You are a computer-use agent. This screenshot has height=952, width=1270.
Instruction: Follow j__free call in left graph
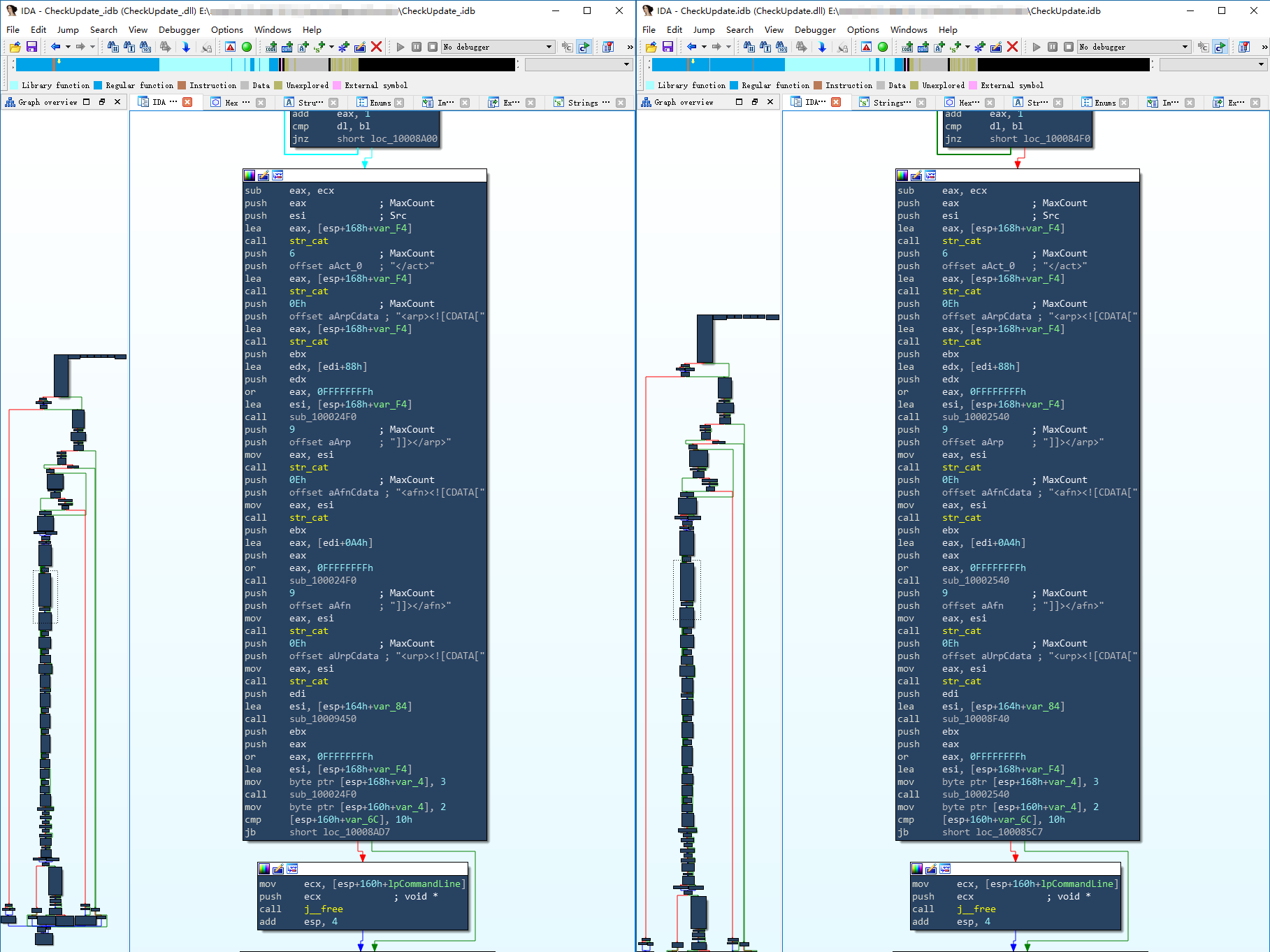324,909
